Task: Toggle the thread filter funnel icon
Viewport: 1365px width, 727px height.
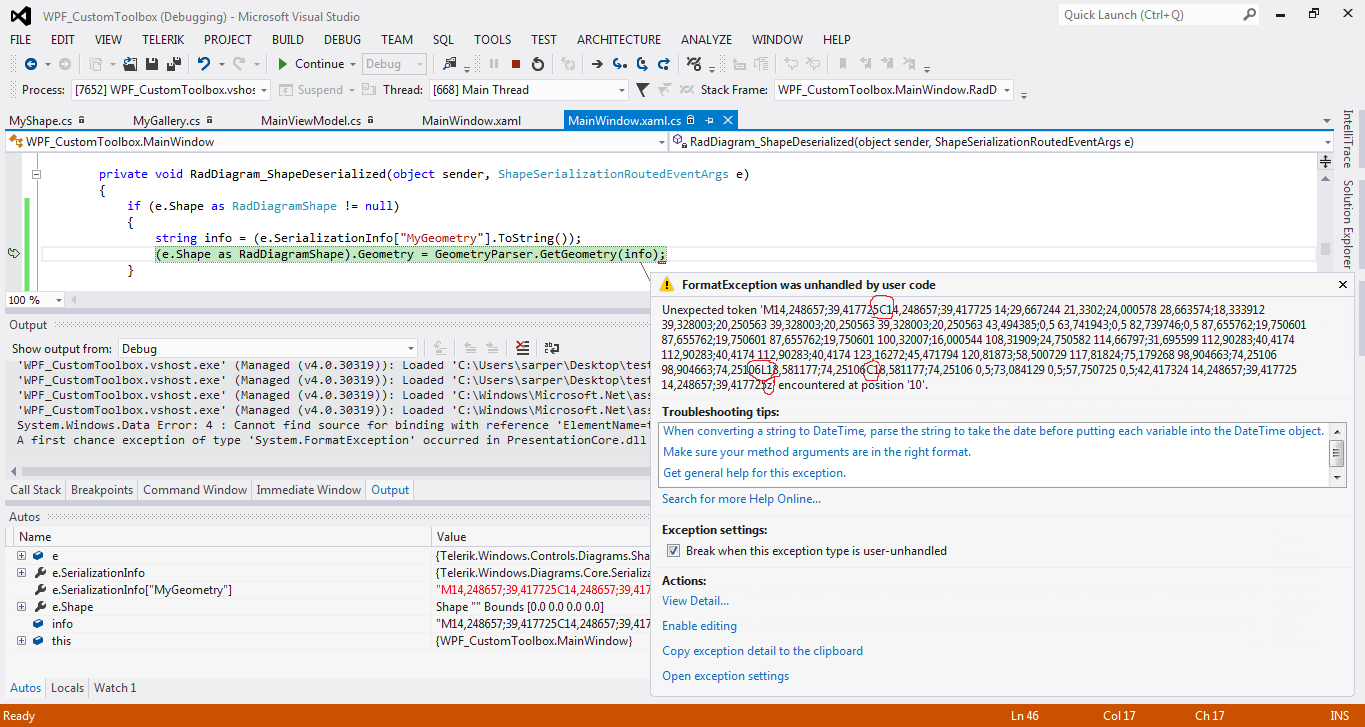Action: tap(643, 90)
